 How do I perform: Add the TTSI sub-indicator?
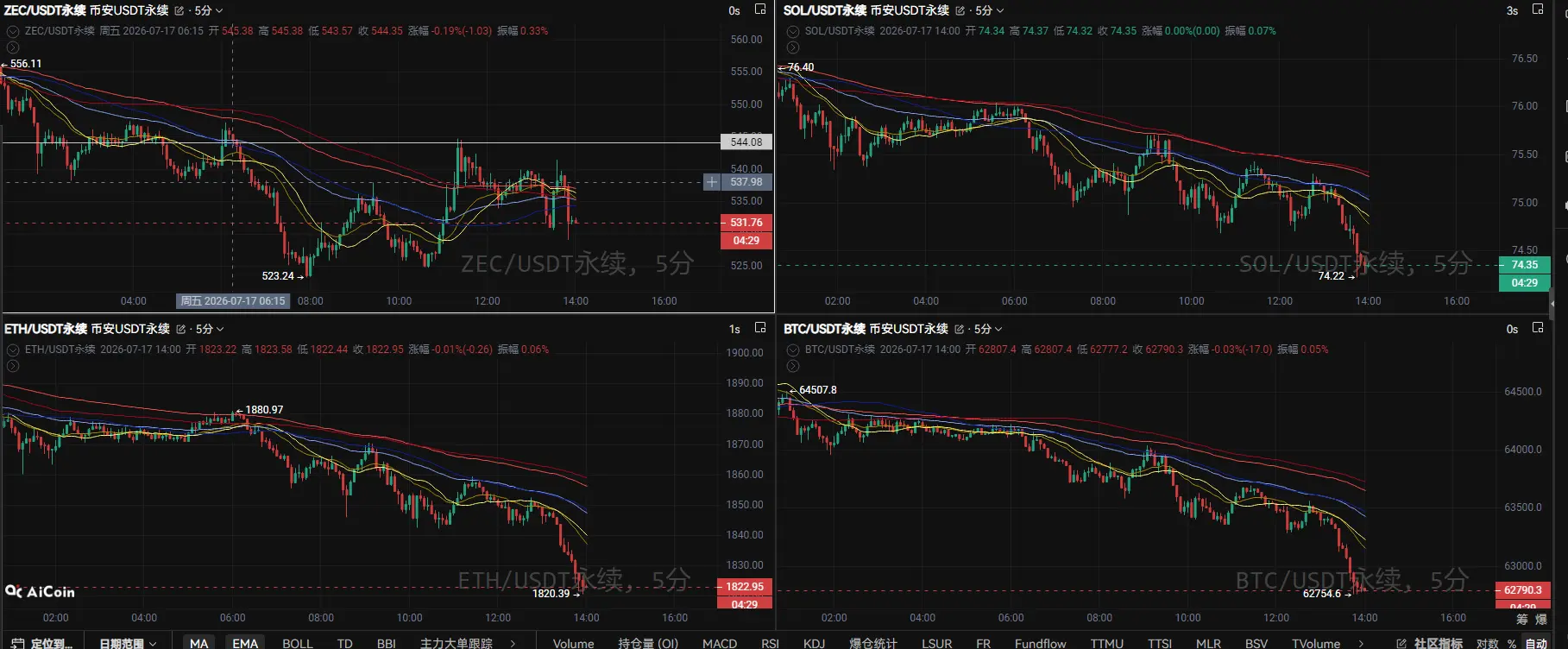[x=1160, y=643]
